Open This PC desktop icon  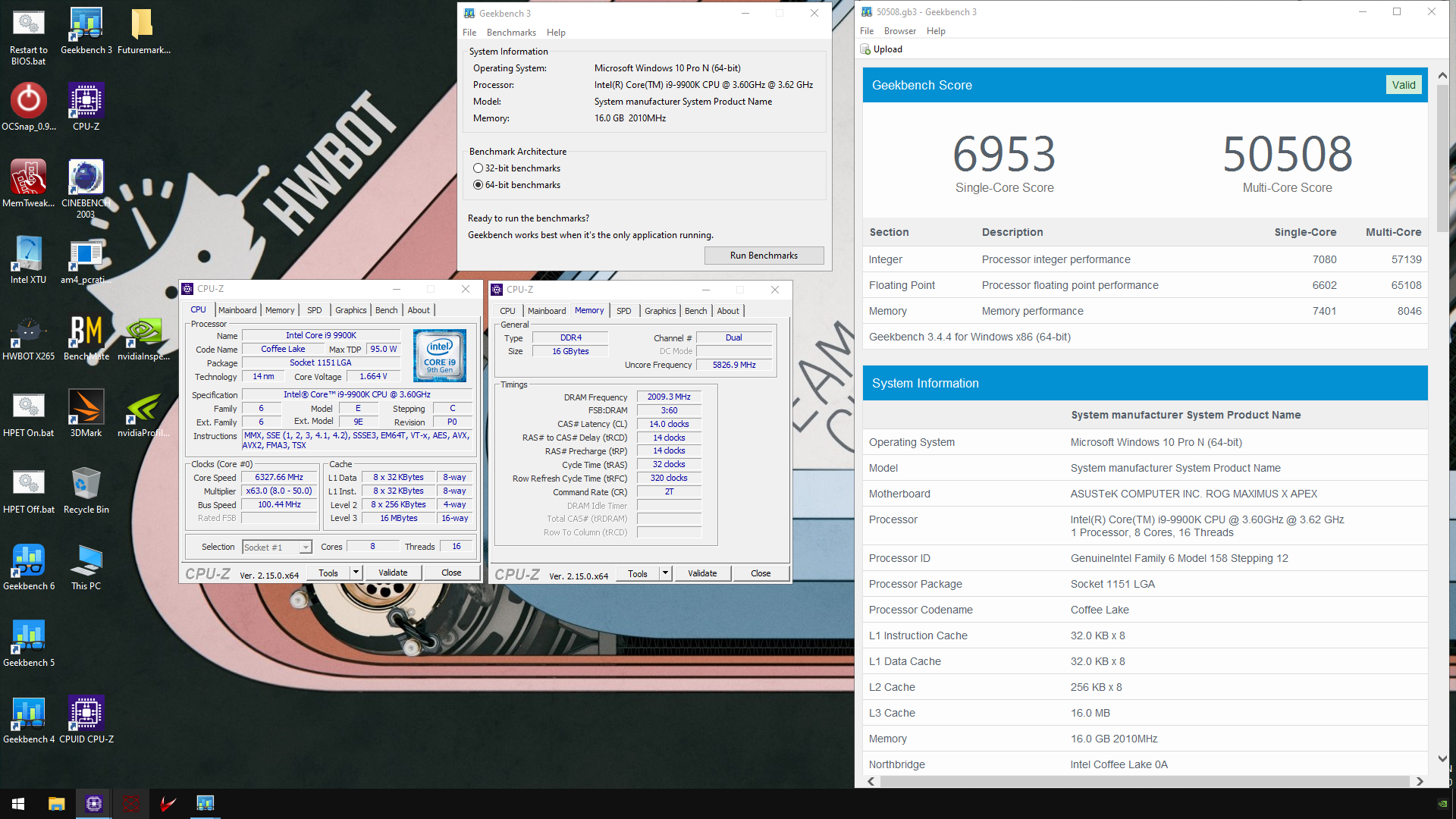(86, 566)
